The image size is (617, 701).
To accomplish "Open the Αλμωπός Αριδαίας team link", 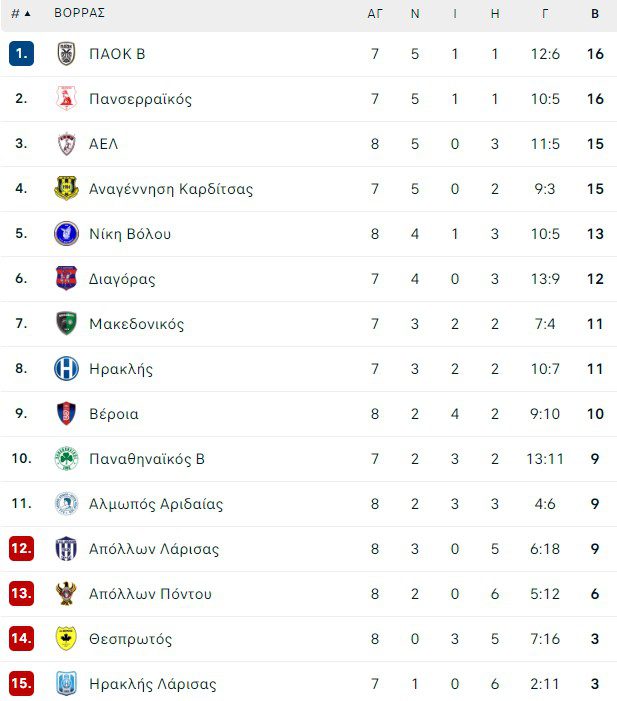I will [x=155, y=504].
